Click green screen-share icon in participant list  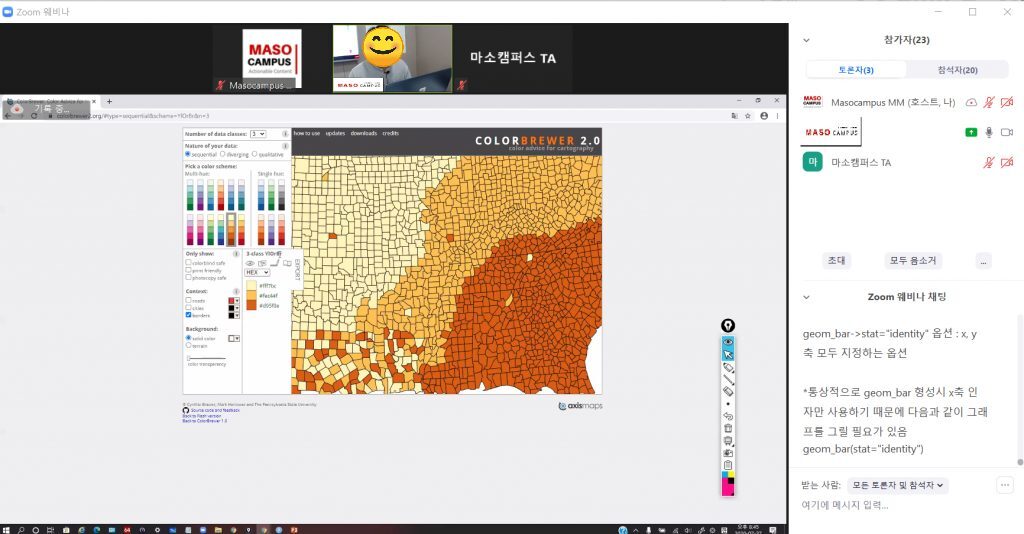tap(970, 132)
